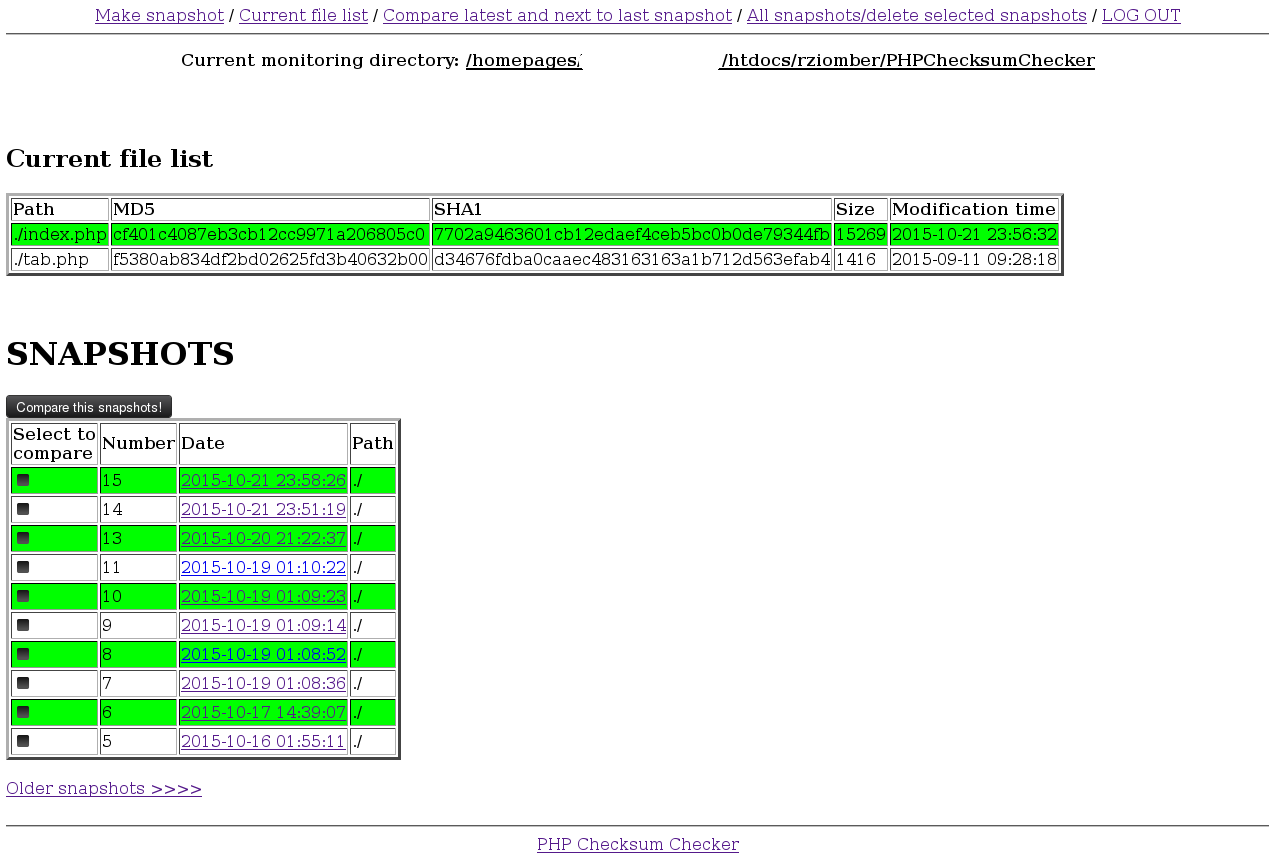Screen dimensions: 1269x862
Task: Check snapshot 7's compare checkbox
Action: (x=23, y=683)
